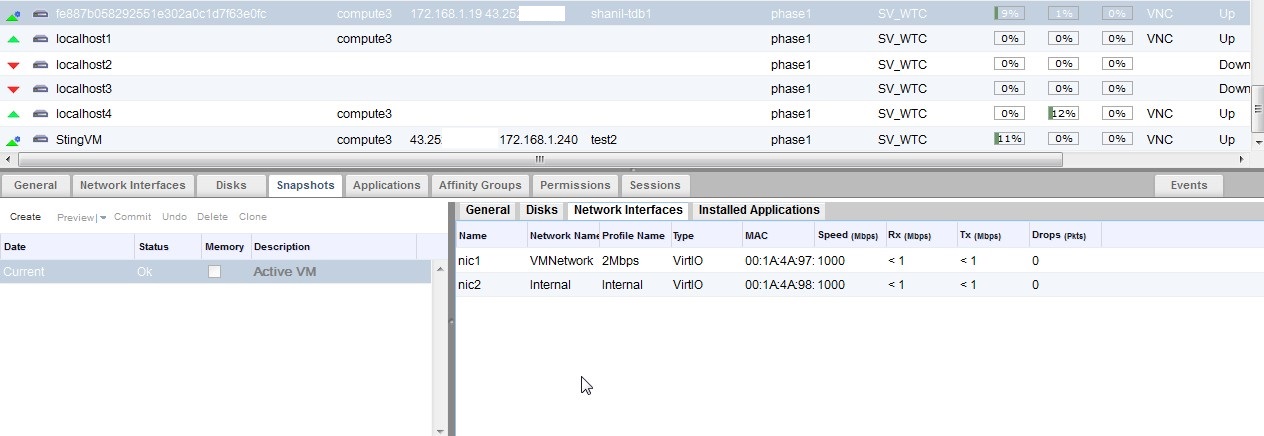Open the Preview dropdown arrow

tap(103, 218)
